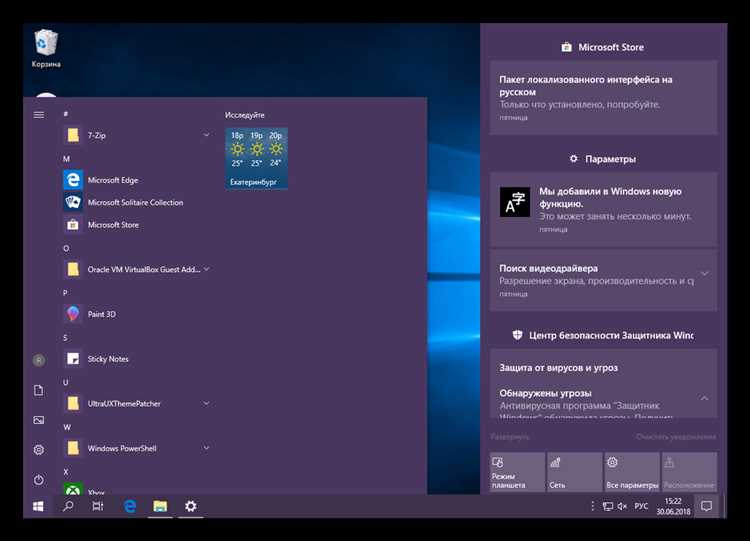Click the letter W group header
750x541 pixels.
coord(66,427)
